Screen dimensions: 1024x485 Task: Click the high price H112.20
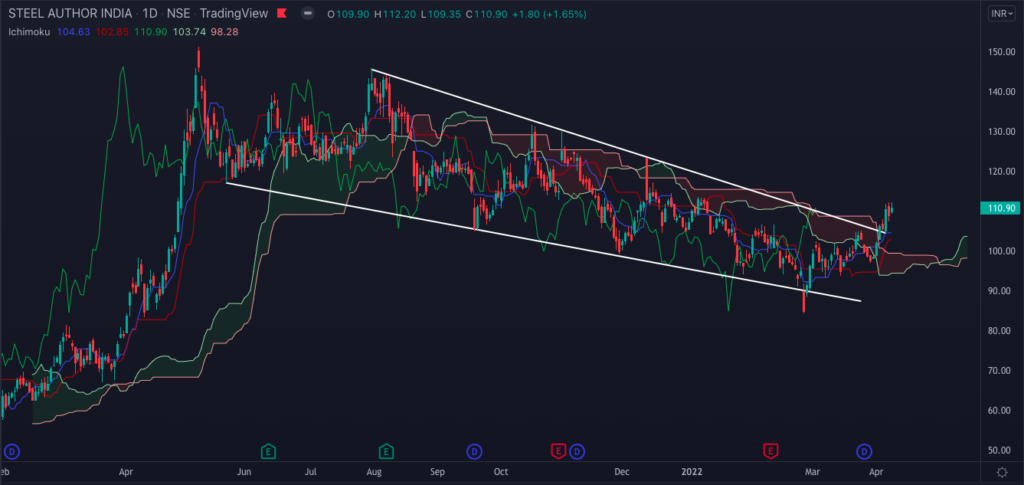(x=395, y=14)
